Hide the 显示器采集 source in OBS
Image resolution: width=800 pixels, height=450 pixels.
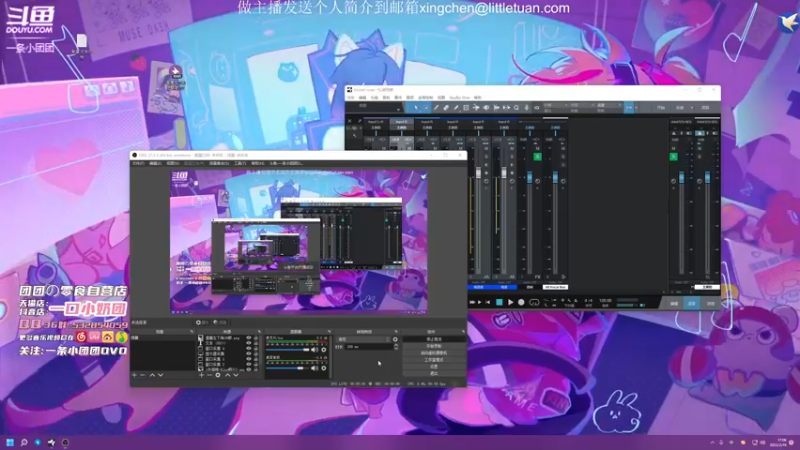tap(248, 354)
